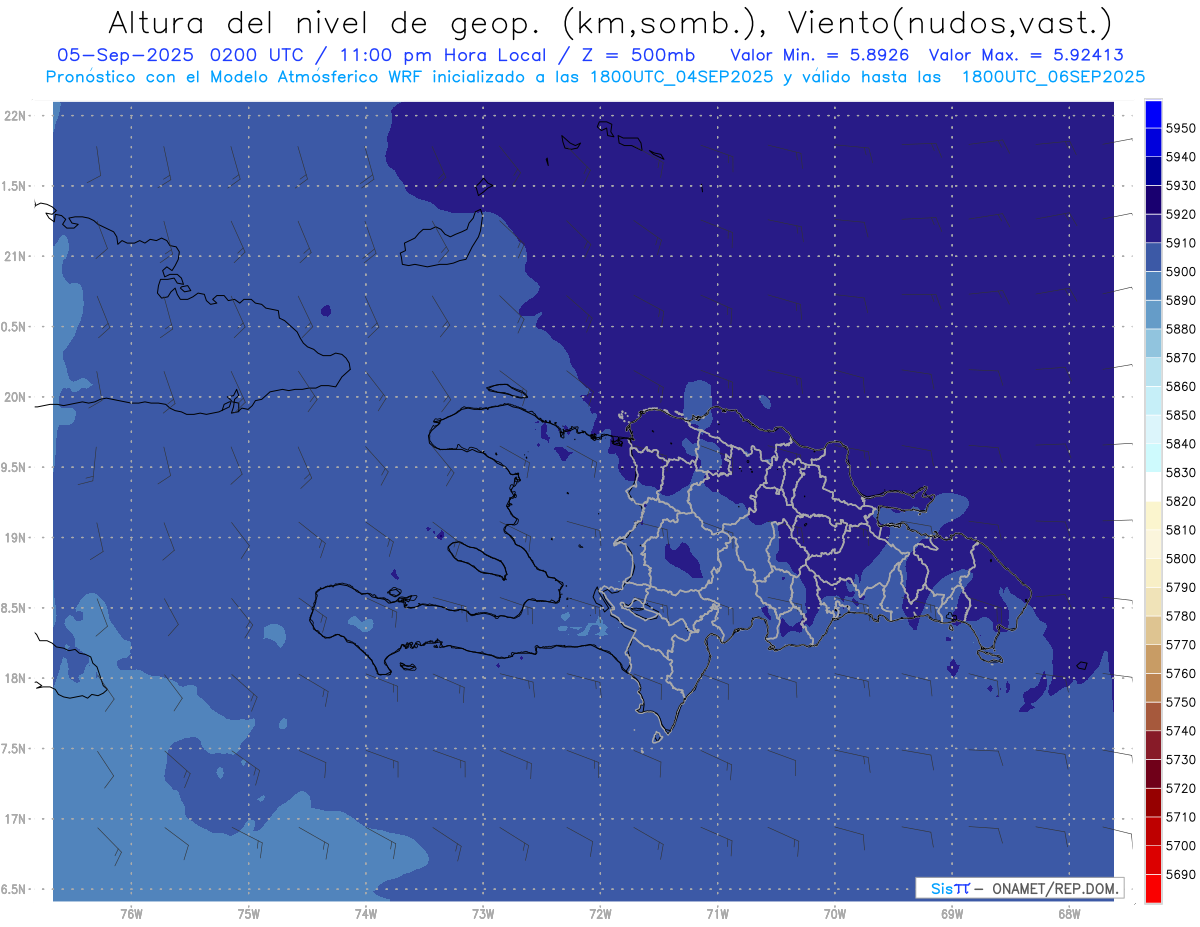Click the 5820 colorbar value

(1180, 501)
